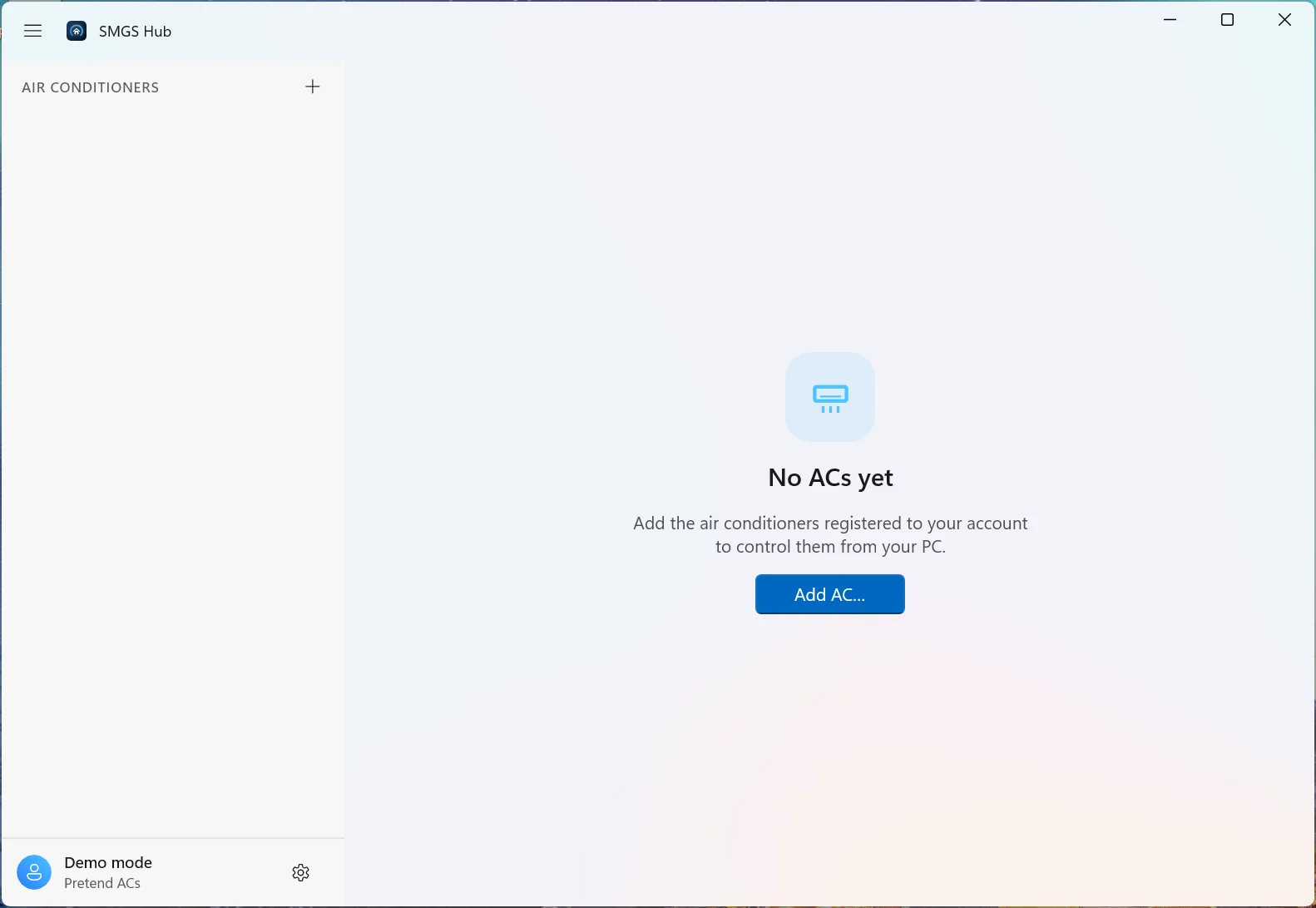Add an air conditioner with the plus icon
This screenshot has height=908, width=1316.
313,87
